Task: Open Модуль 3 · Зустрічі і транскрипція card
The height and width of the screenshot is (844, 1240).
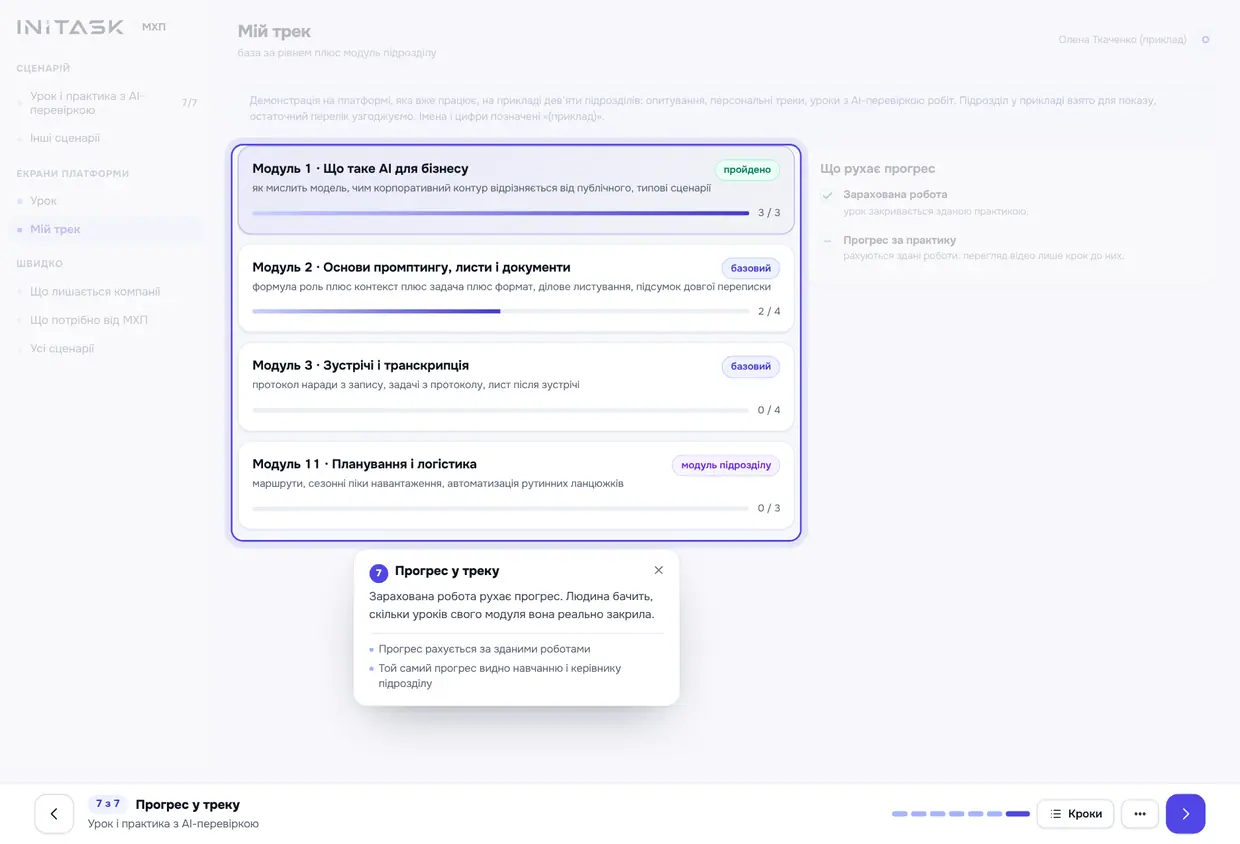Action: [x=516, y=387]
